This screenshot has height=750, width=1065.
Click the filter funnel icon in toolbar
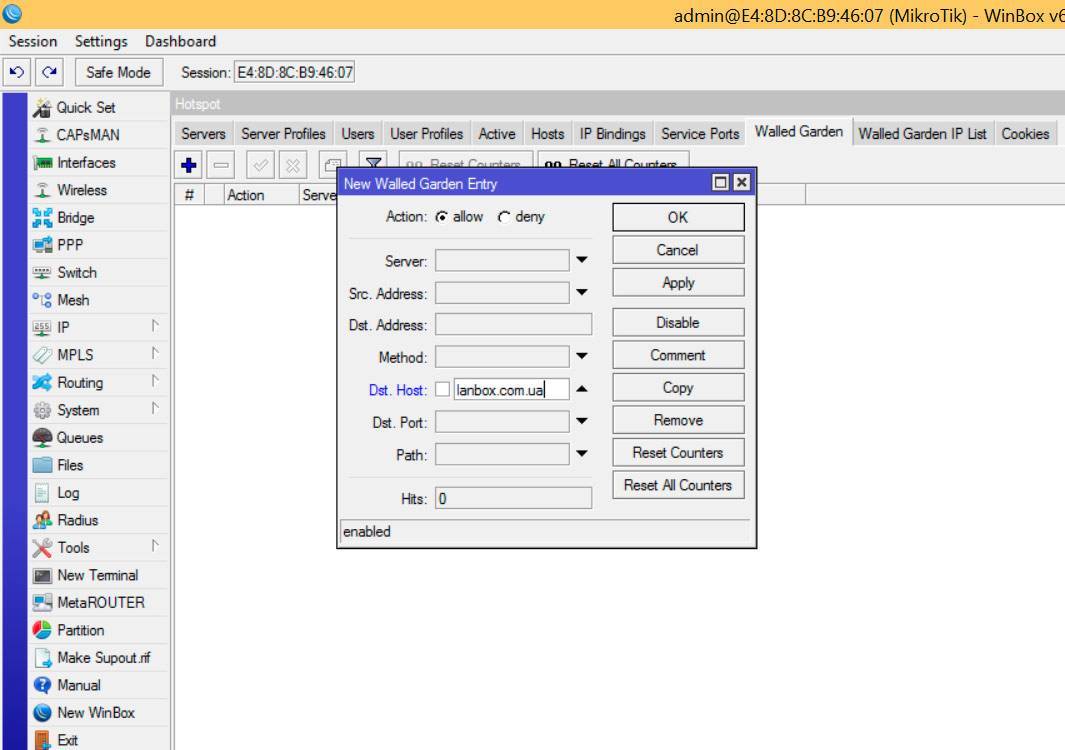pos(372,165)
